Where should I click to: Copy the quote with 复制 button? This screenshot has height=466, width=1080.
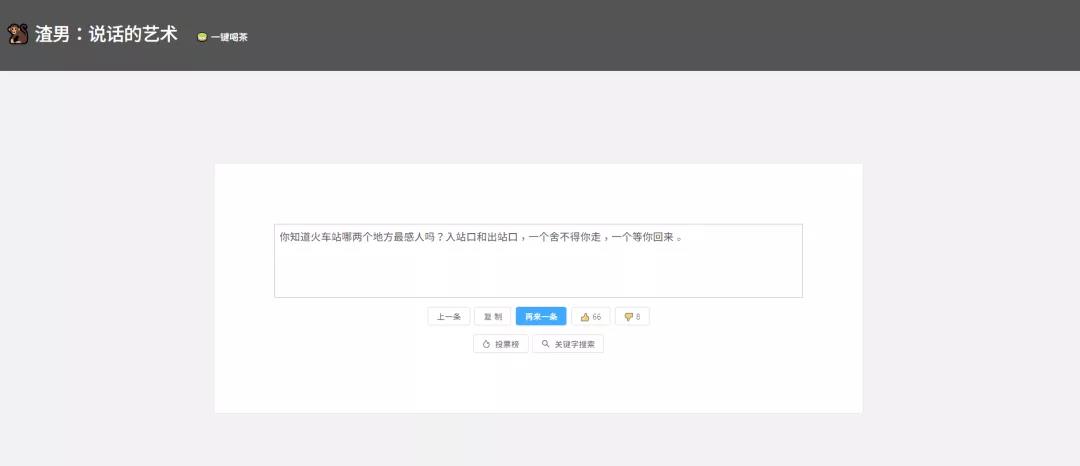click(x=492, y=317)
